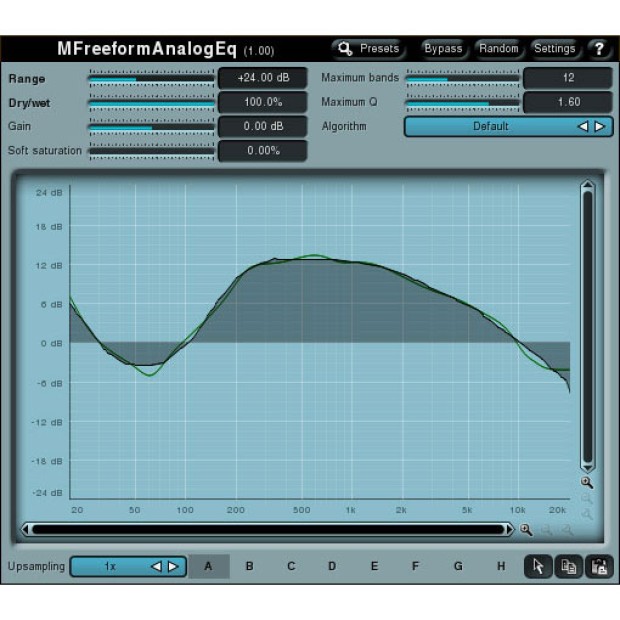The width and height of the screenshot is (620, 620).
Task: Toggle the Bypass button
Action: pos(443,49)
